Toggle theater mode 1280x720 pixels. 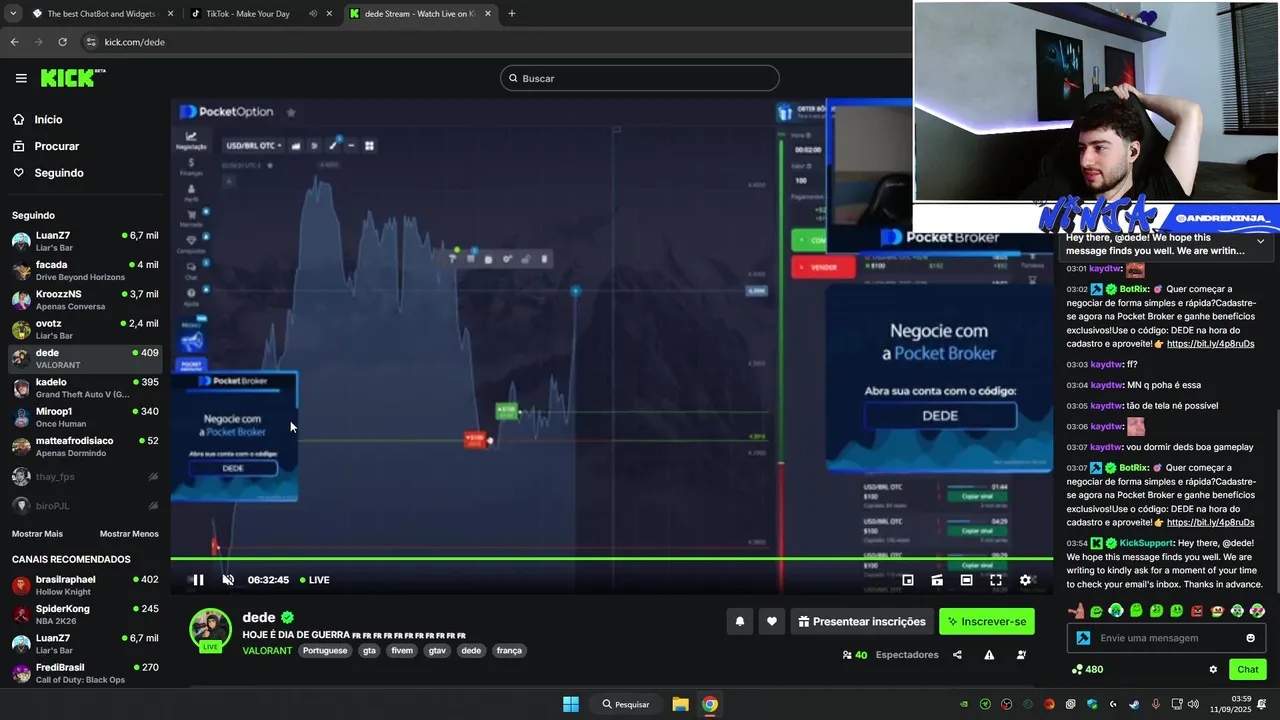(x=966, y=580)
